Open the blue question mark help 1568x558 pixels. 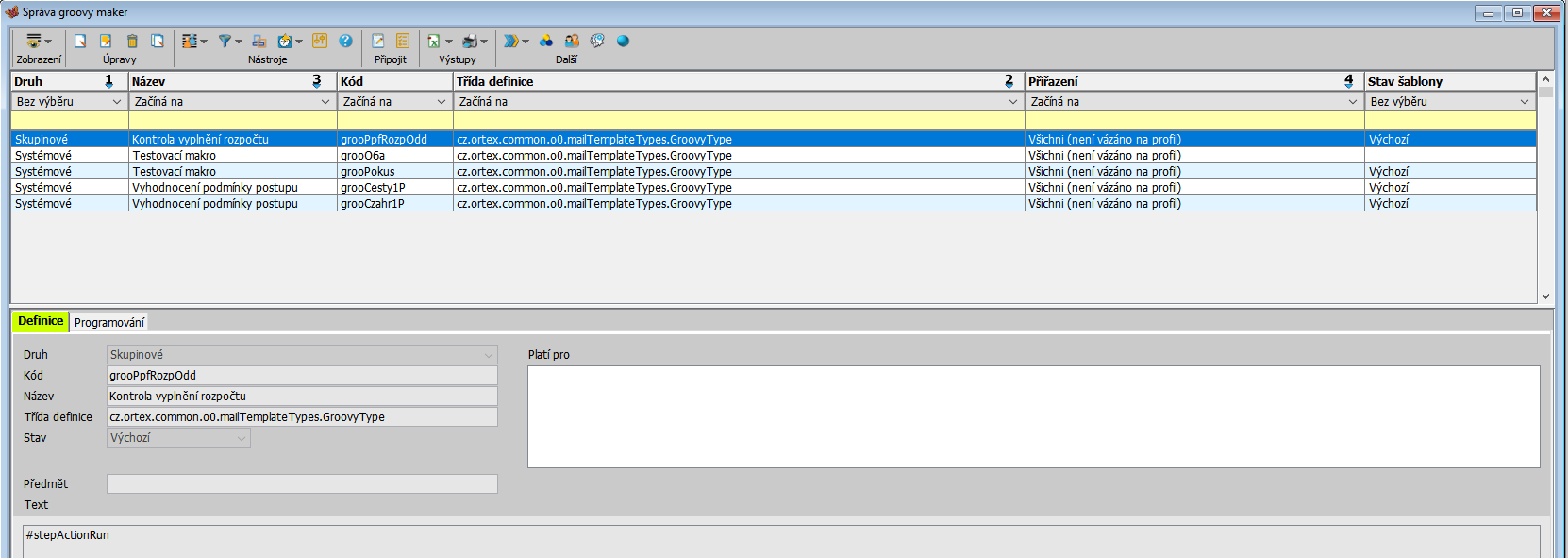(x=345, y=41)
